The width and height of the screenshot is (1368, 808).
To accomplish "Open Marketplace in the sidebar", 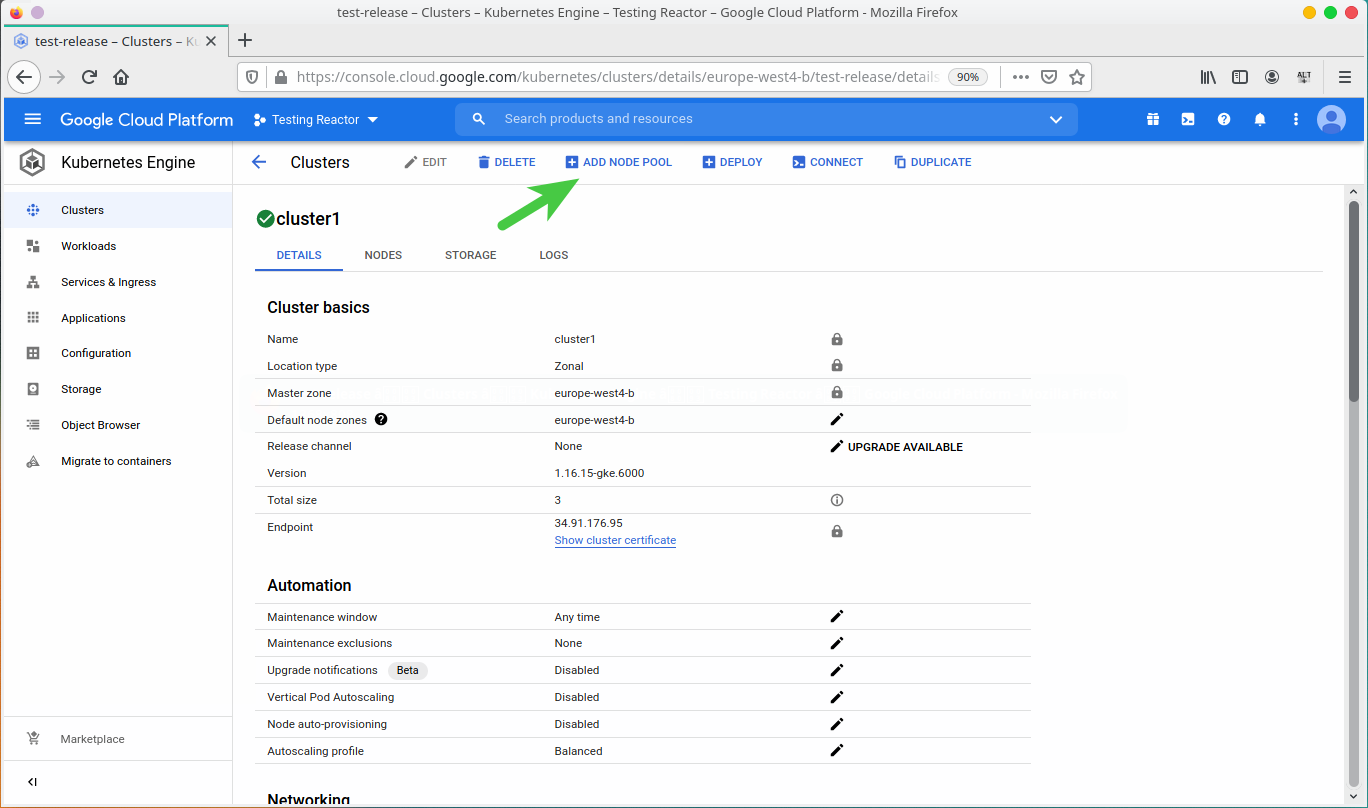I will click(116, 739).
